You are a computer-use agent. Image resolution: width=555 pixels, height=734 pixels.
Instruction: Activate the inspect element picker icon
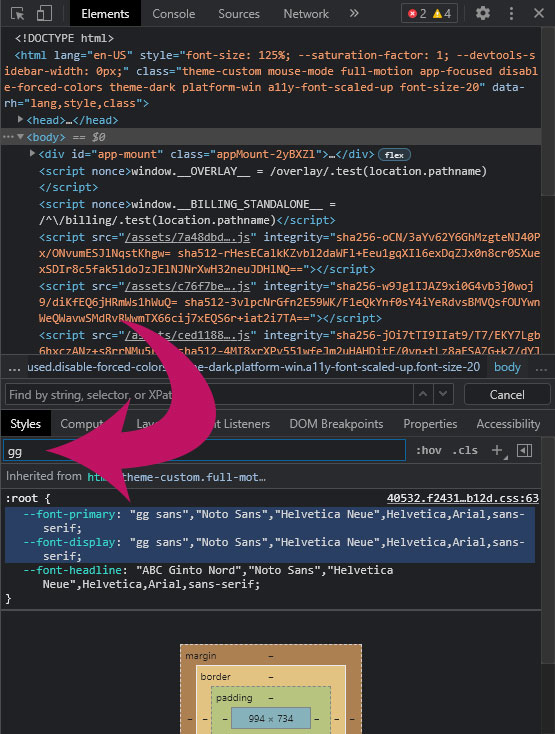point(18,14)
